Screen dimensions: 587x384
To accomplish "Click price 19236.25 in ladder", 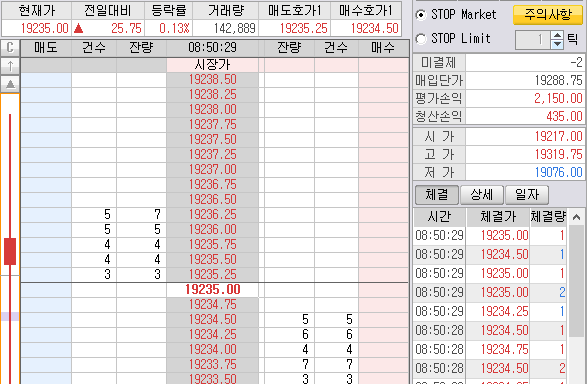I will 212,214.
